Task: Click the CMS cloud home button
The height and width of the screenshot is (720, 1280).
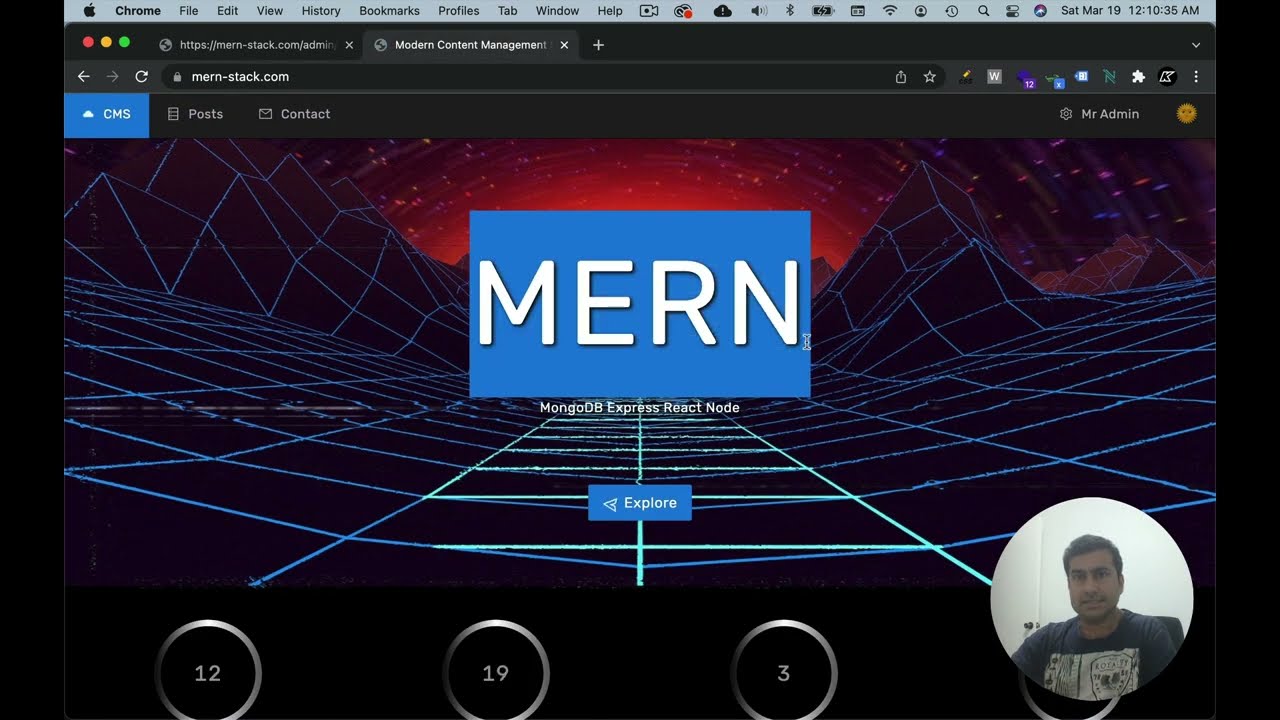Action: 106,114
